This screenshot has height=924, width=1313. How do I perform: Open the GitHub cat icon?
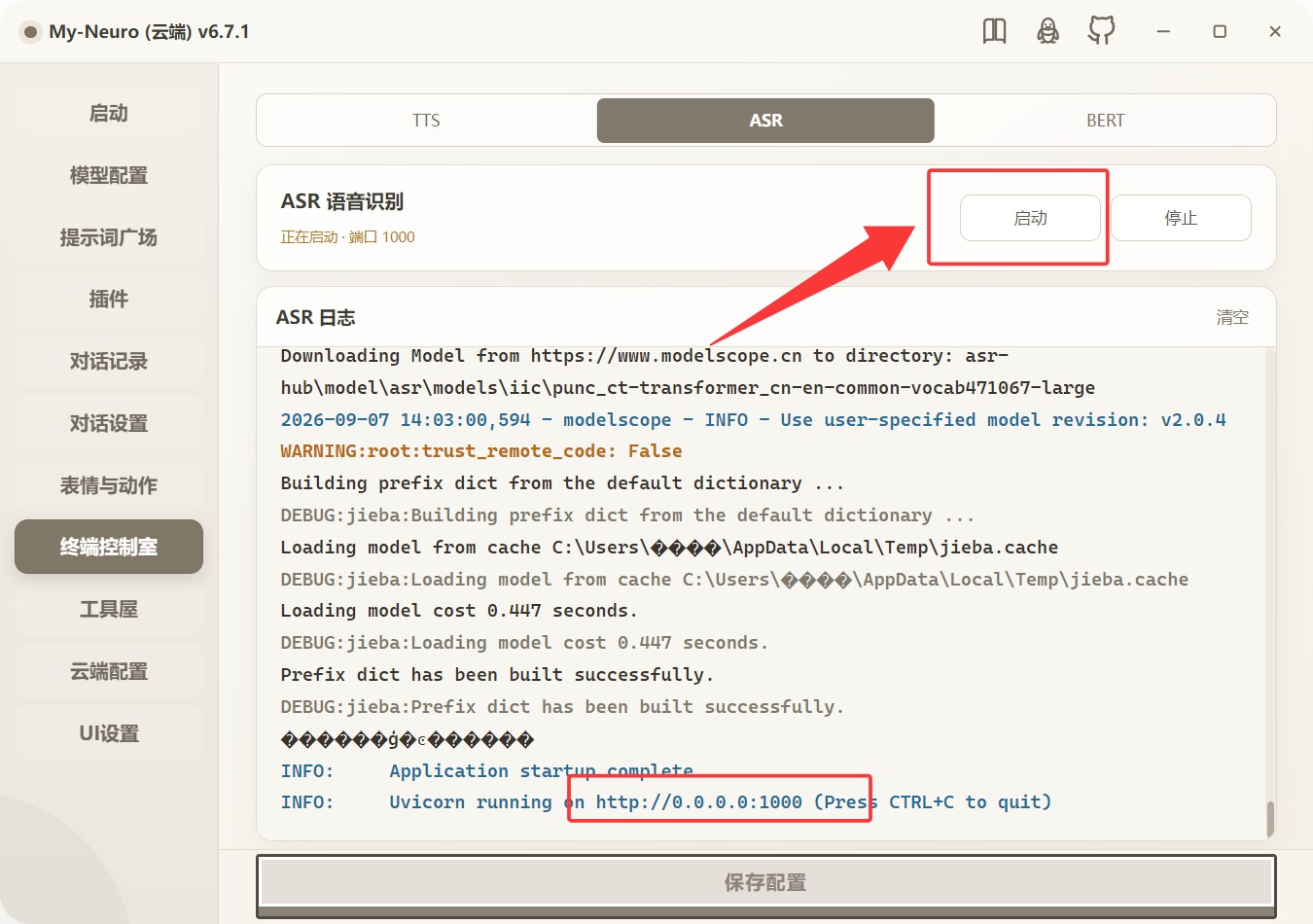(x=1101, y=31)
